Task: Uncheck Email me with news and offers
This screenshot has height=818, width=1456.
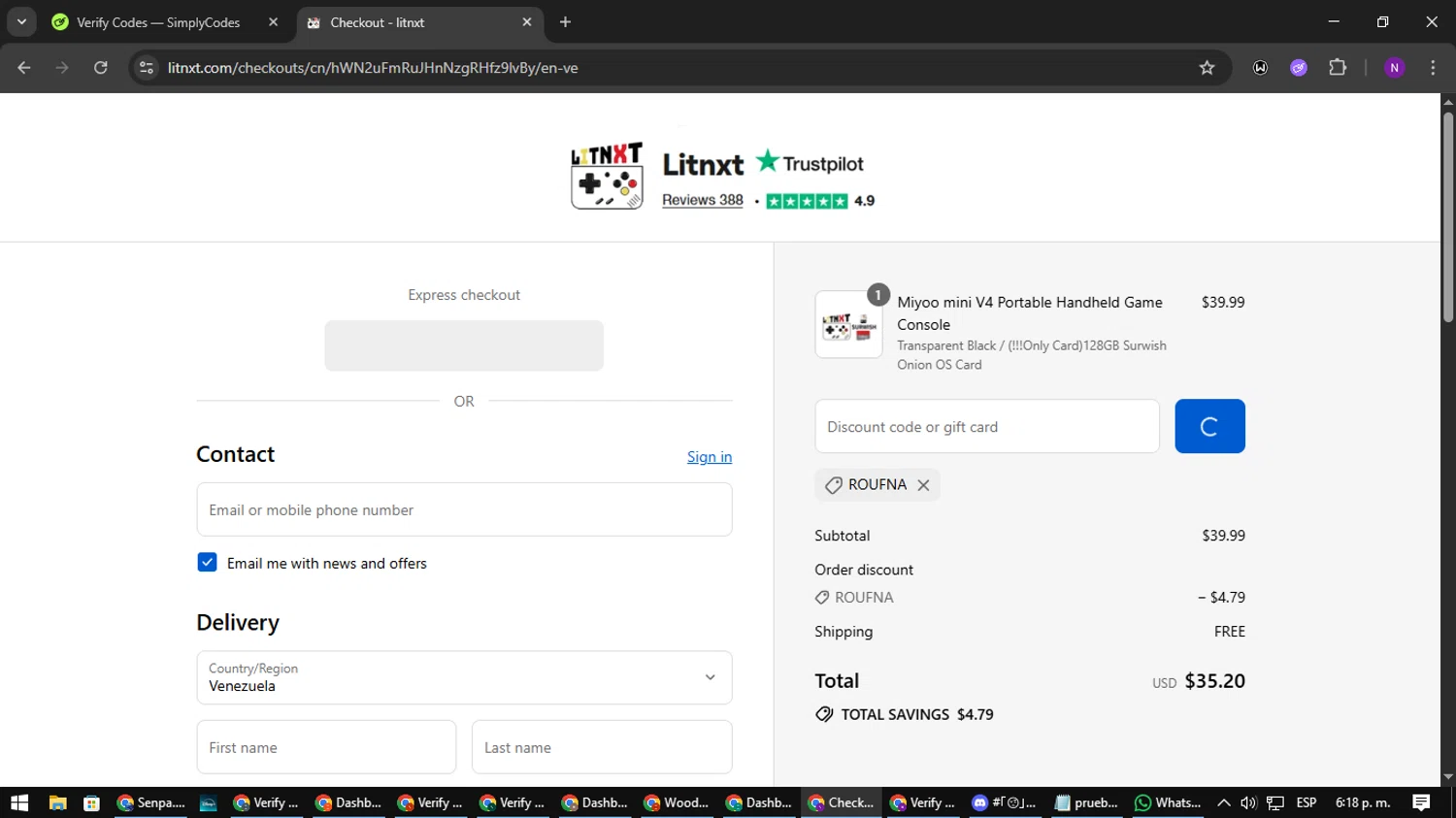Action: click(207, 563)
